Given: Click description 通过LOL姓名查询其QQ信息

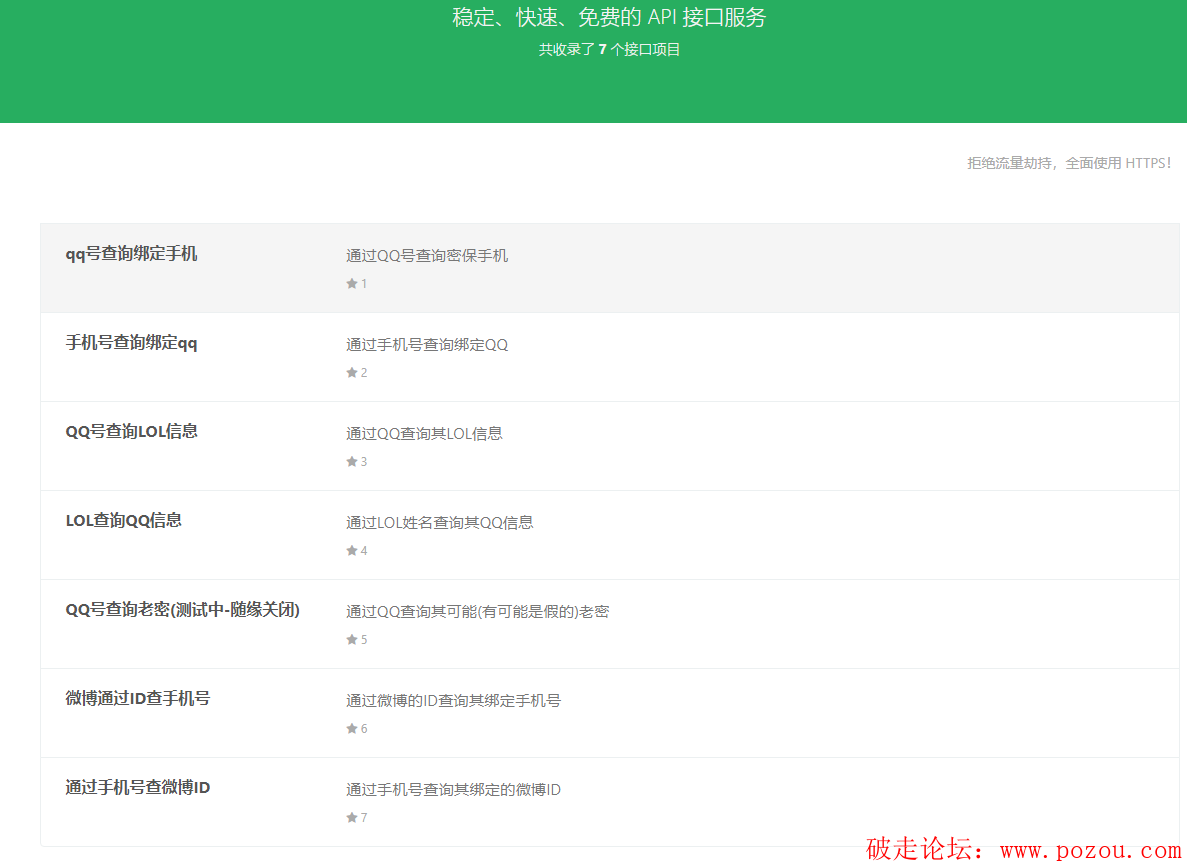Looking at the screenshot, I should [440, 523].
